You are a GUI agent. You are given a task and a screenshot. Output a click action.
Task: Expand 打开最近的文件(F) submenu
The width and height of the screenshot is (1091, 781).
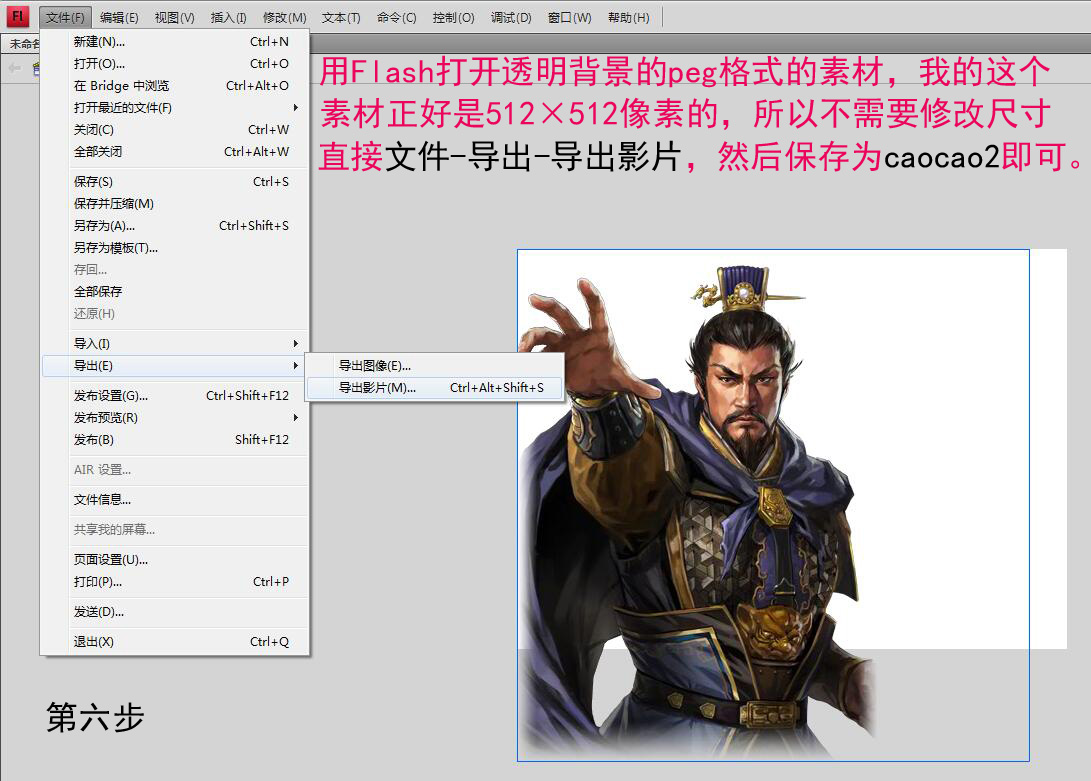coord(175,108)
